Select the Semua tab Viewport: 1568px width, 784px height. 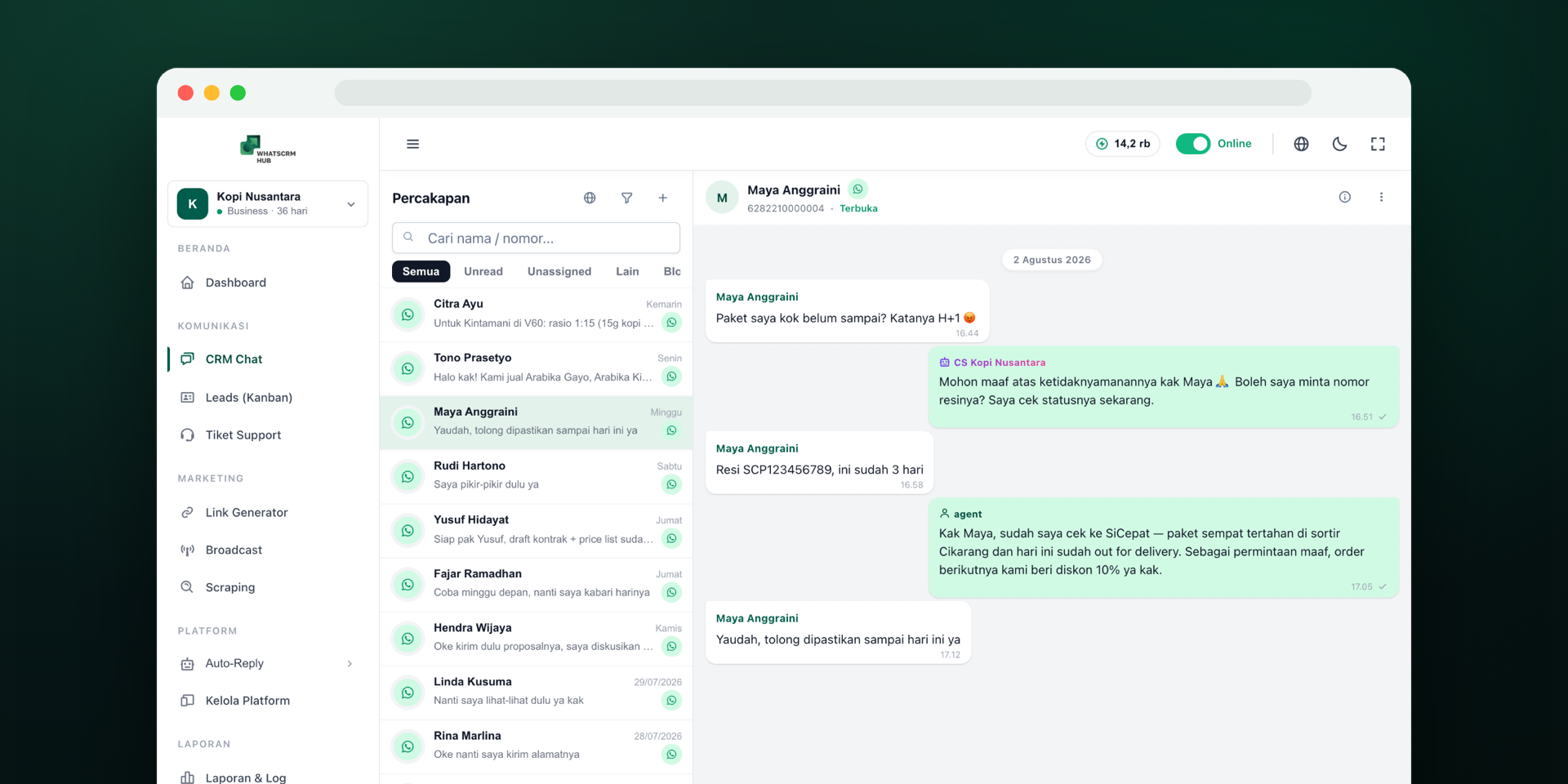coord(421,272)
